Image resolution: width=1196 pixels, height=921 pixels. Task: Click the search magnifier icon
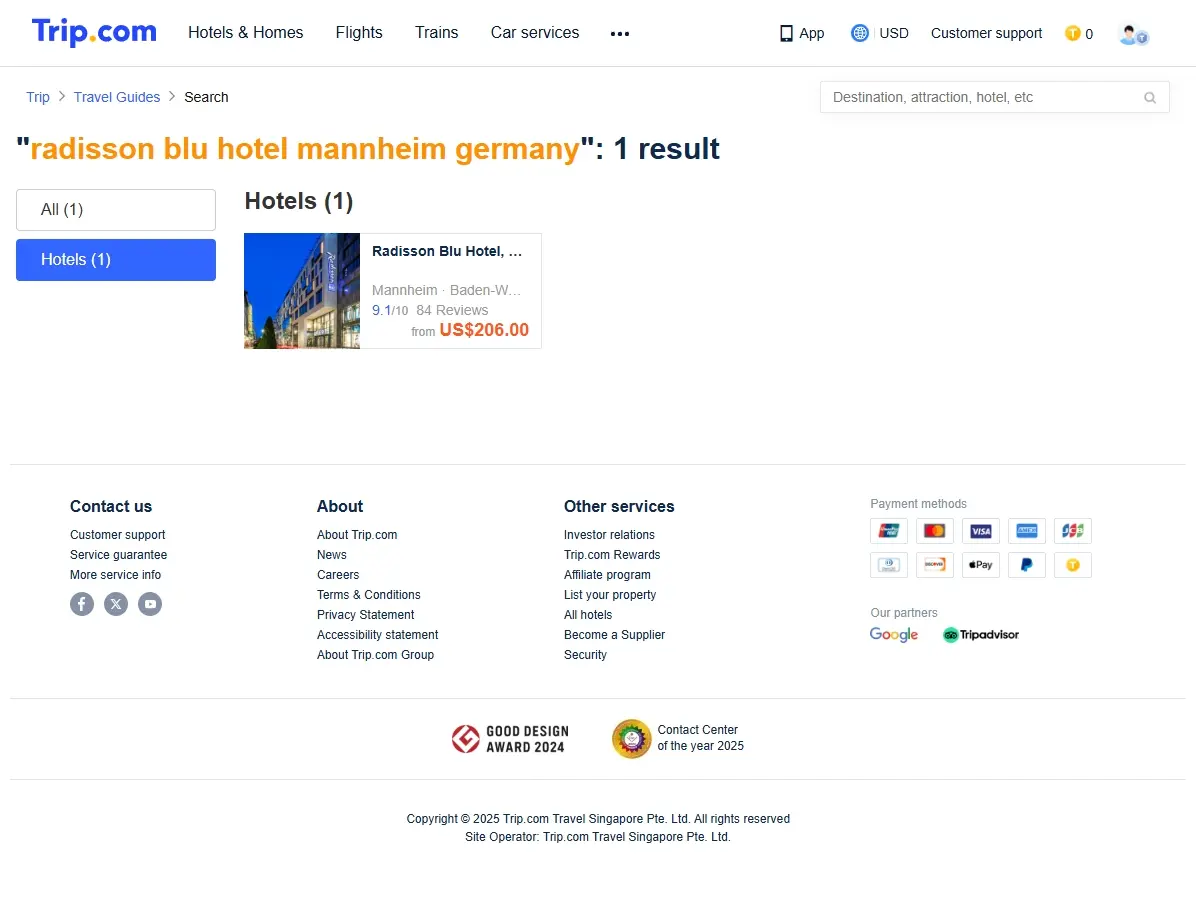click(1149, 98)
